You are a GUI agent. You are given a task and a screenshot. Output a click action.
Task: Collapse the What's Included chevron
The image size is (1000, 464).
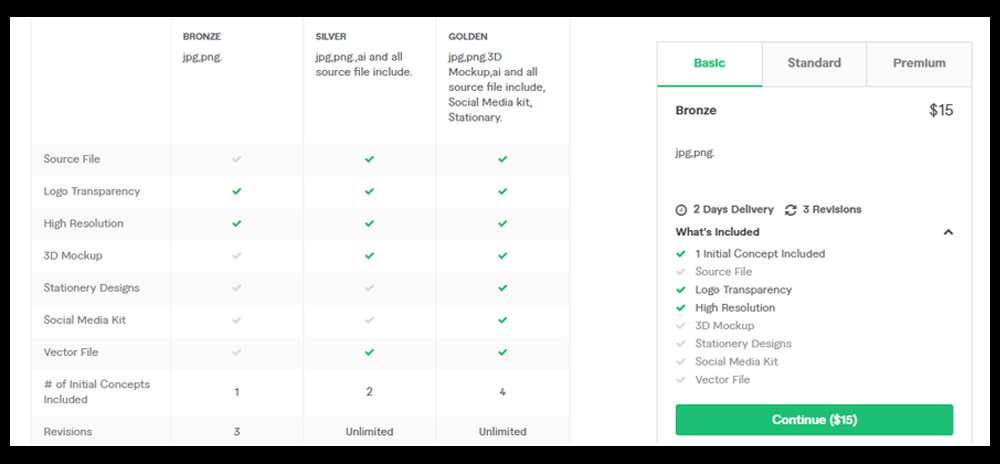click(x=948, y=232)
